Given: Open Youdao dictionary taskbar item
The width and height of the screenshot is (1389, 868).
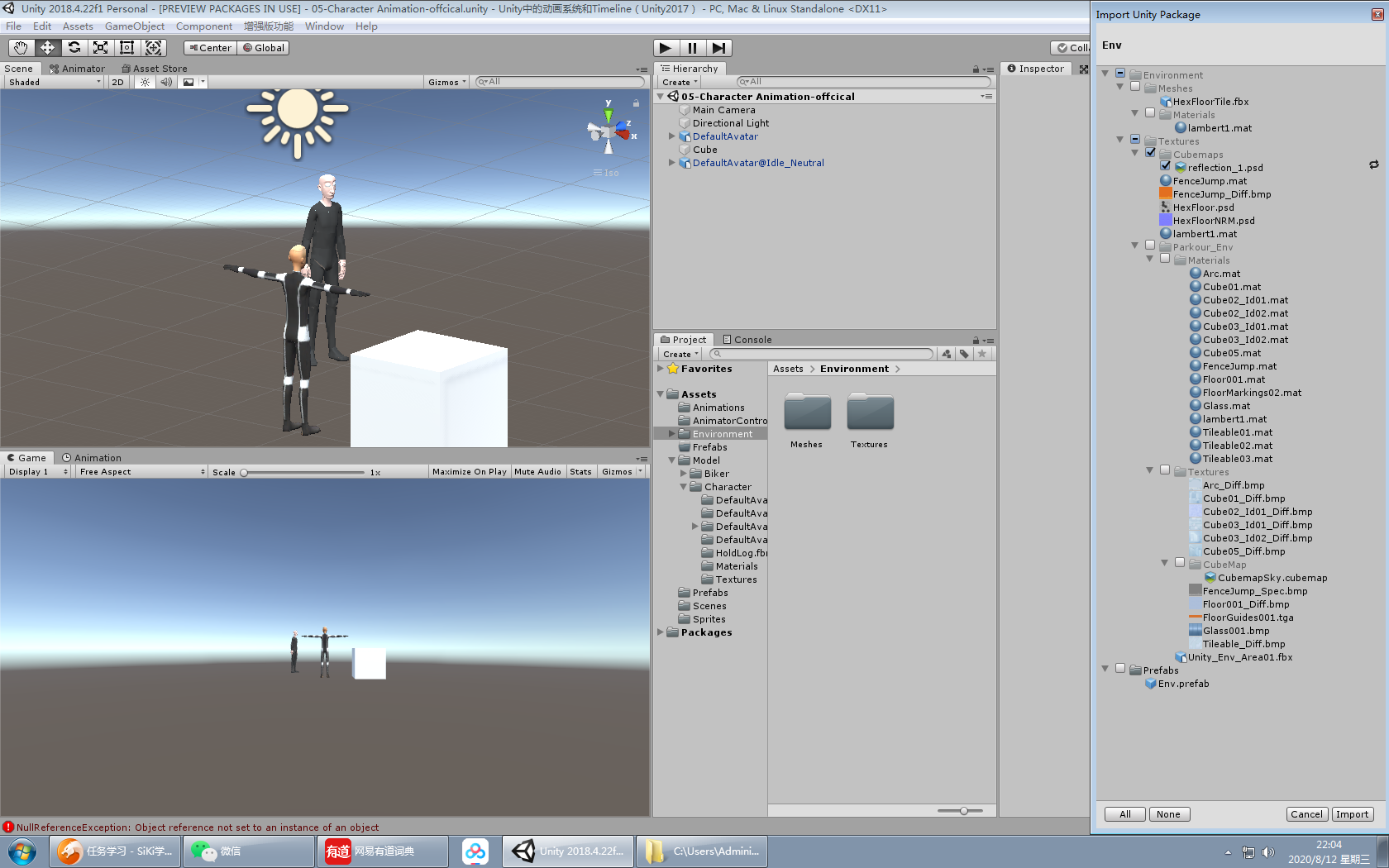Looking at the screenshot, I should coord(382,851).
